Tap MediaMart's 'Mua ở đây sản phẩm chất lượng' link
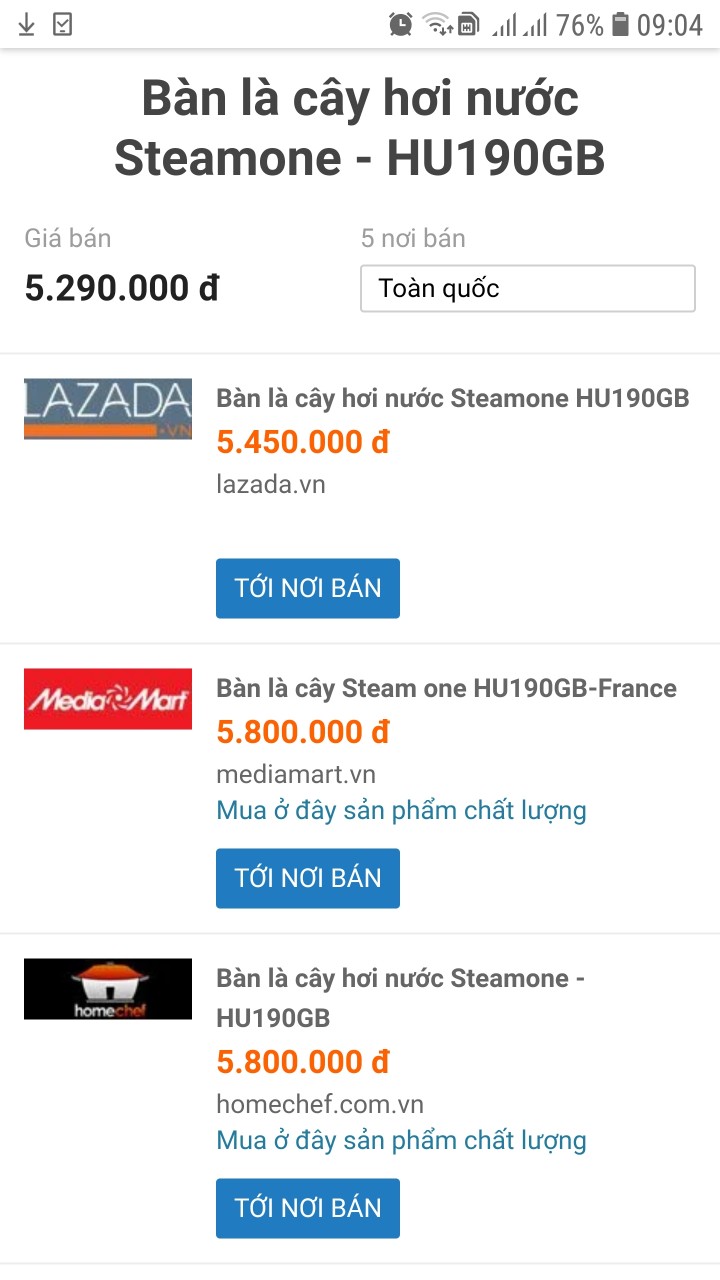Viewport: 720px width, 1280px height. 401,810
